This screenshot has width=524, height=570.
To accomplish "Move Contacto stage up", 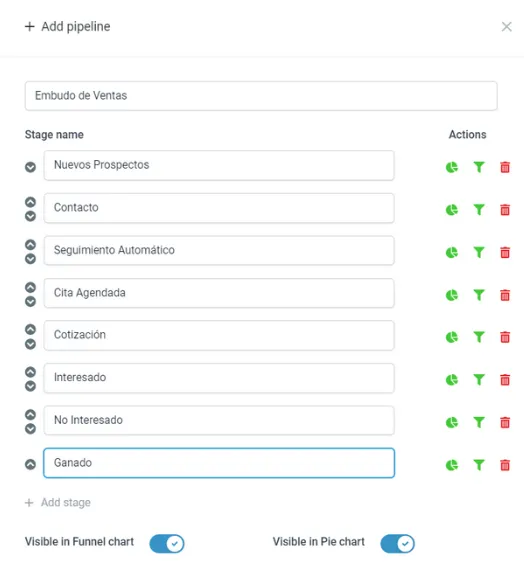I will coord(31,202).
